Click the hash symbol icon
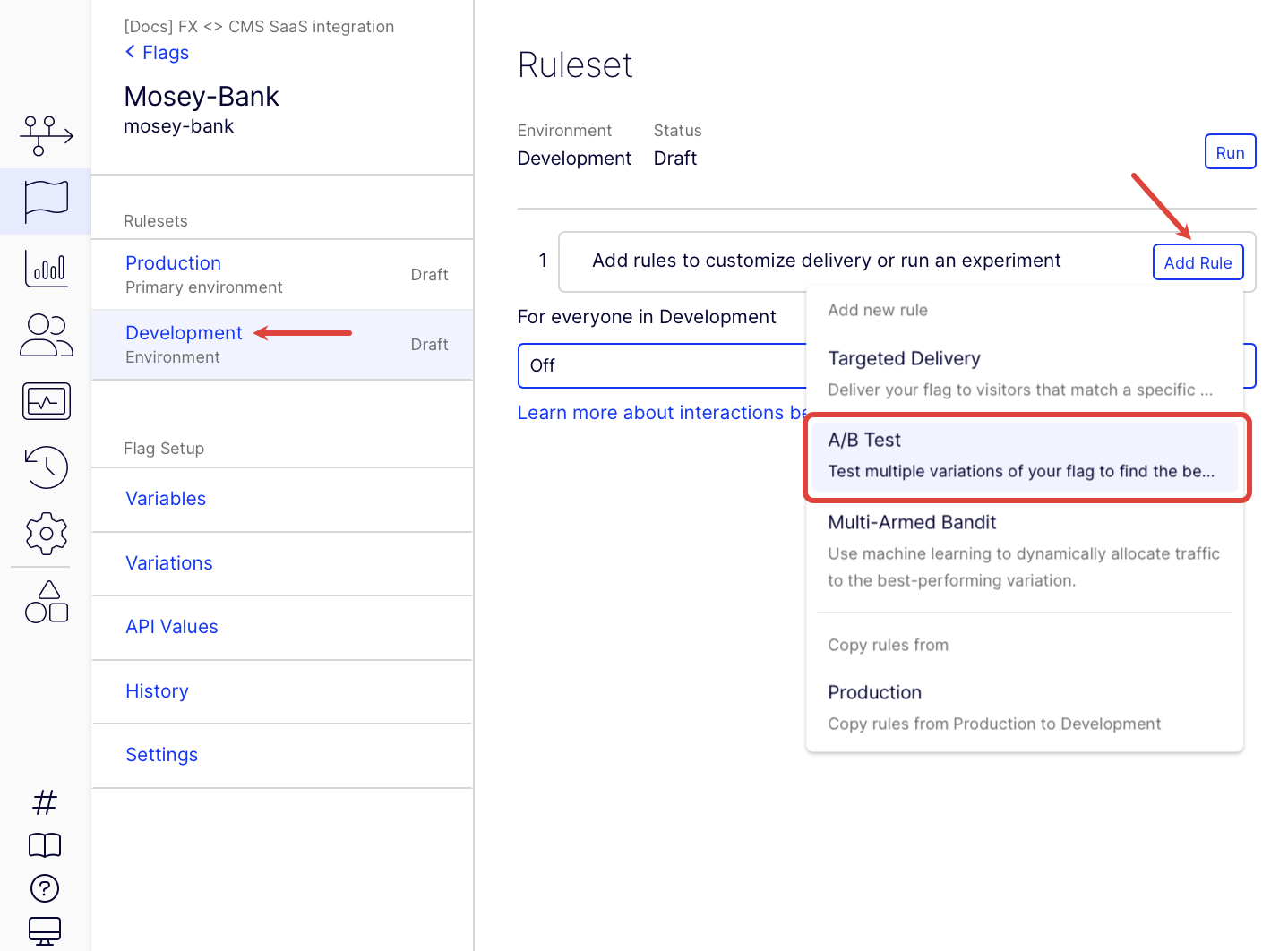 [45, 801]
